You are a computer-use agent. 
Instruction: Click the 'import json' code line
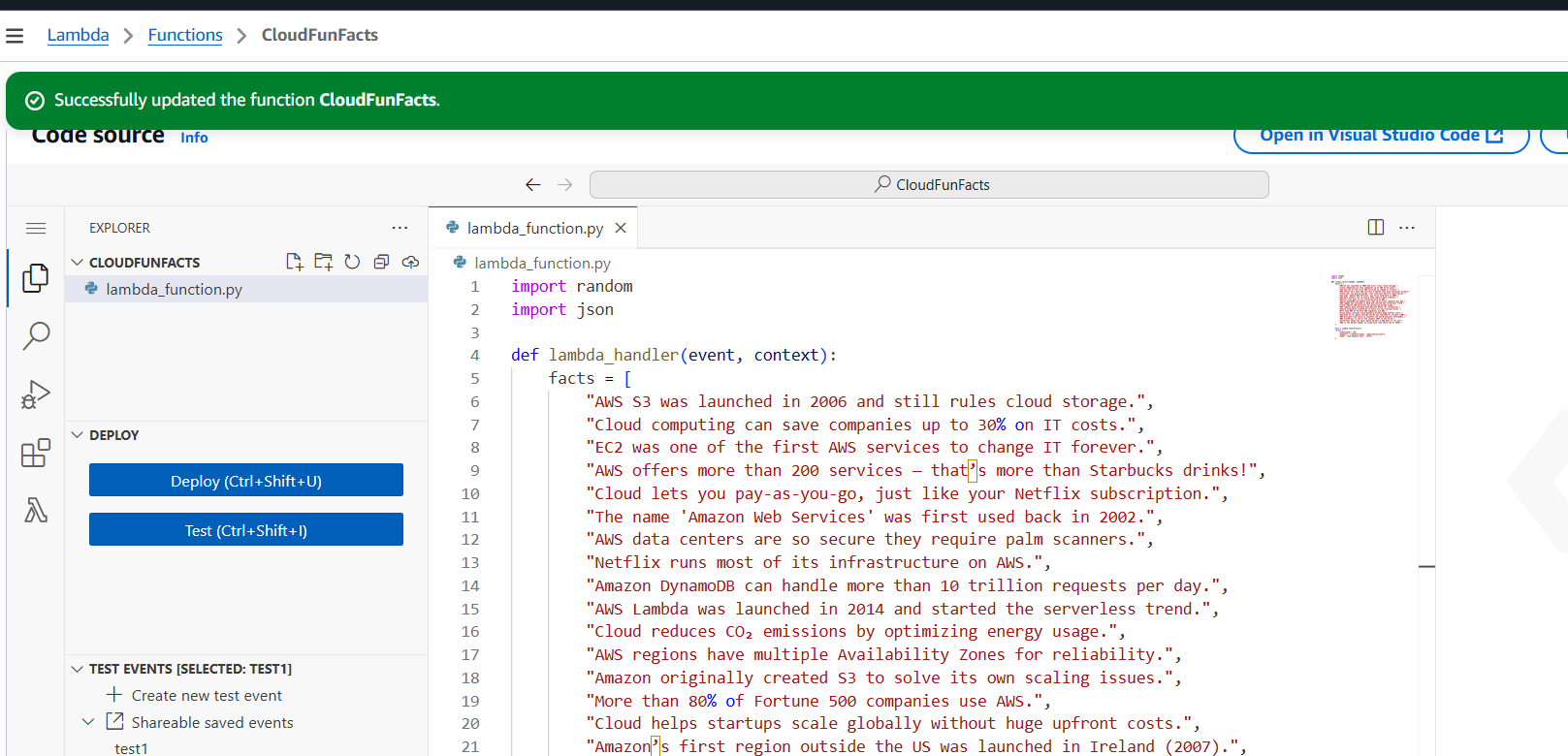coord(562,309)
